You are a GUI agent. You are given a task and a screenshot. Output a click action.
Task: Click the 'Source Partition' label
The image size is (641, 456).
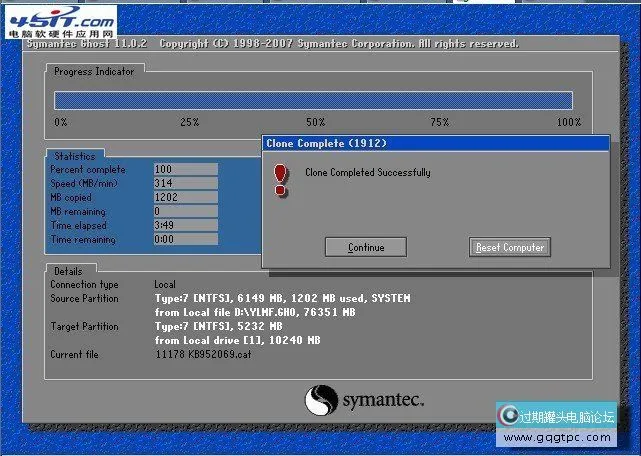(x=84, y=298)
